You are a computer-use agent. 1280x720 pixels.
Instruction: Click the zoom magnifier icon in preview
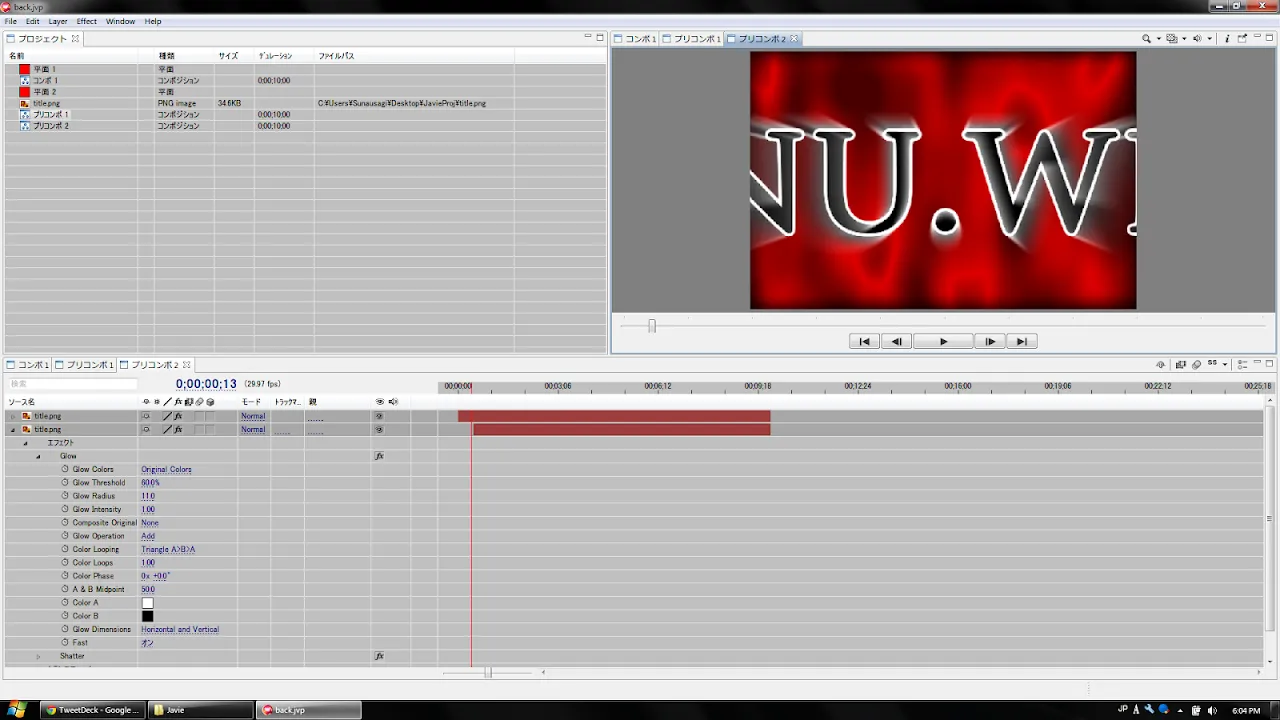1147,39
